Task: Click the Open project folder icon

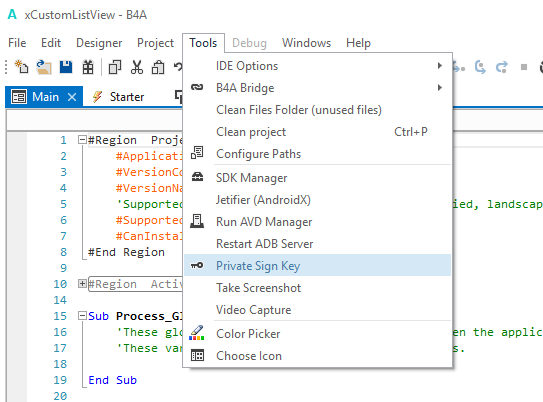Action: click(44, 67)
